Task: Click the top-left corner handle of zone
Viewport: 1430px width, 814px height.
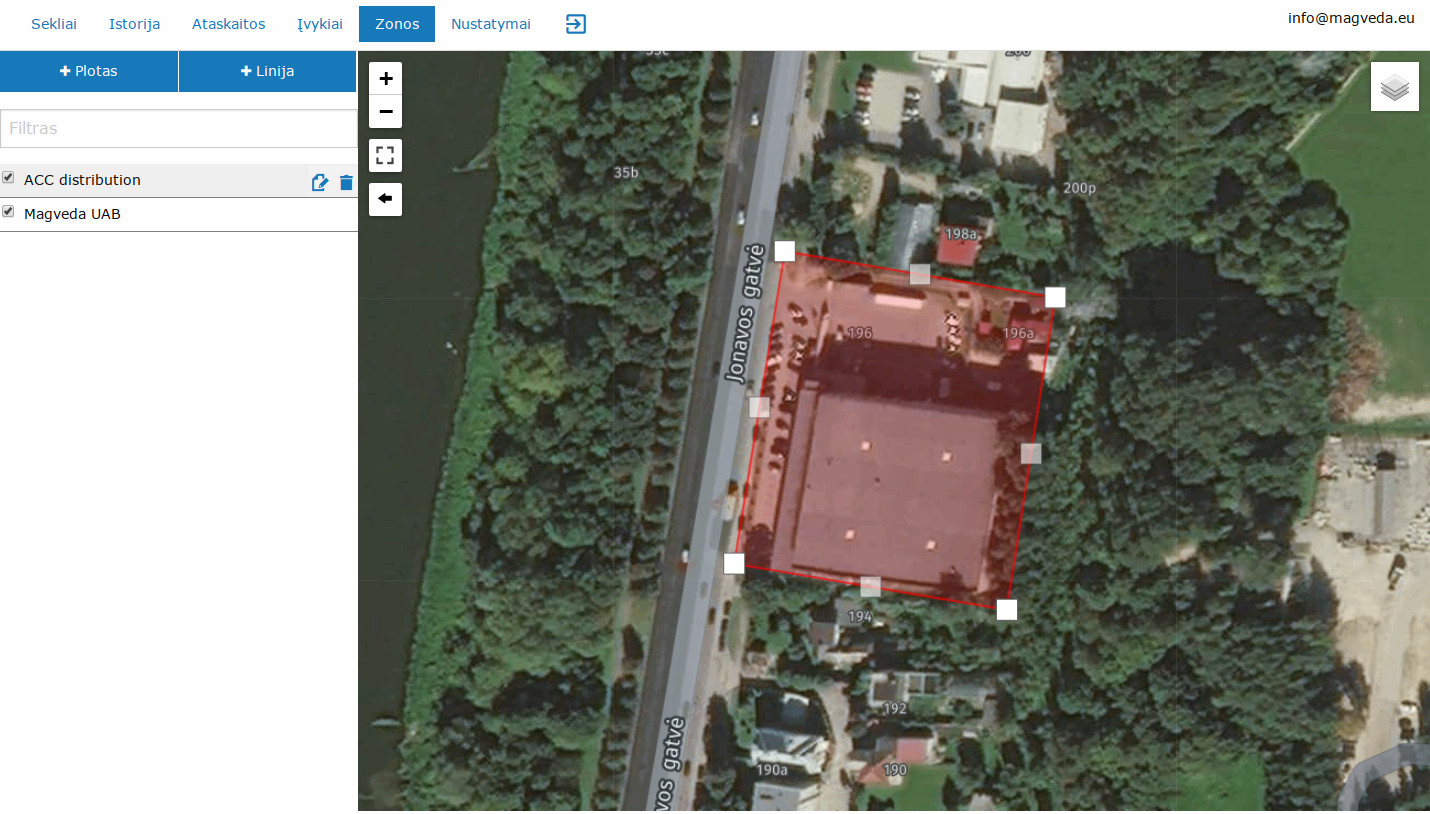Action: point(785,251)
